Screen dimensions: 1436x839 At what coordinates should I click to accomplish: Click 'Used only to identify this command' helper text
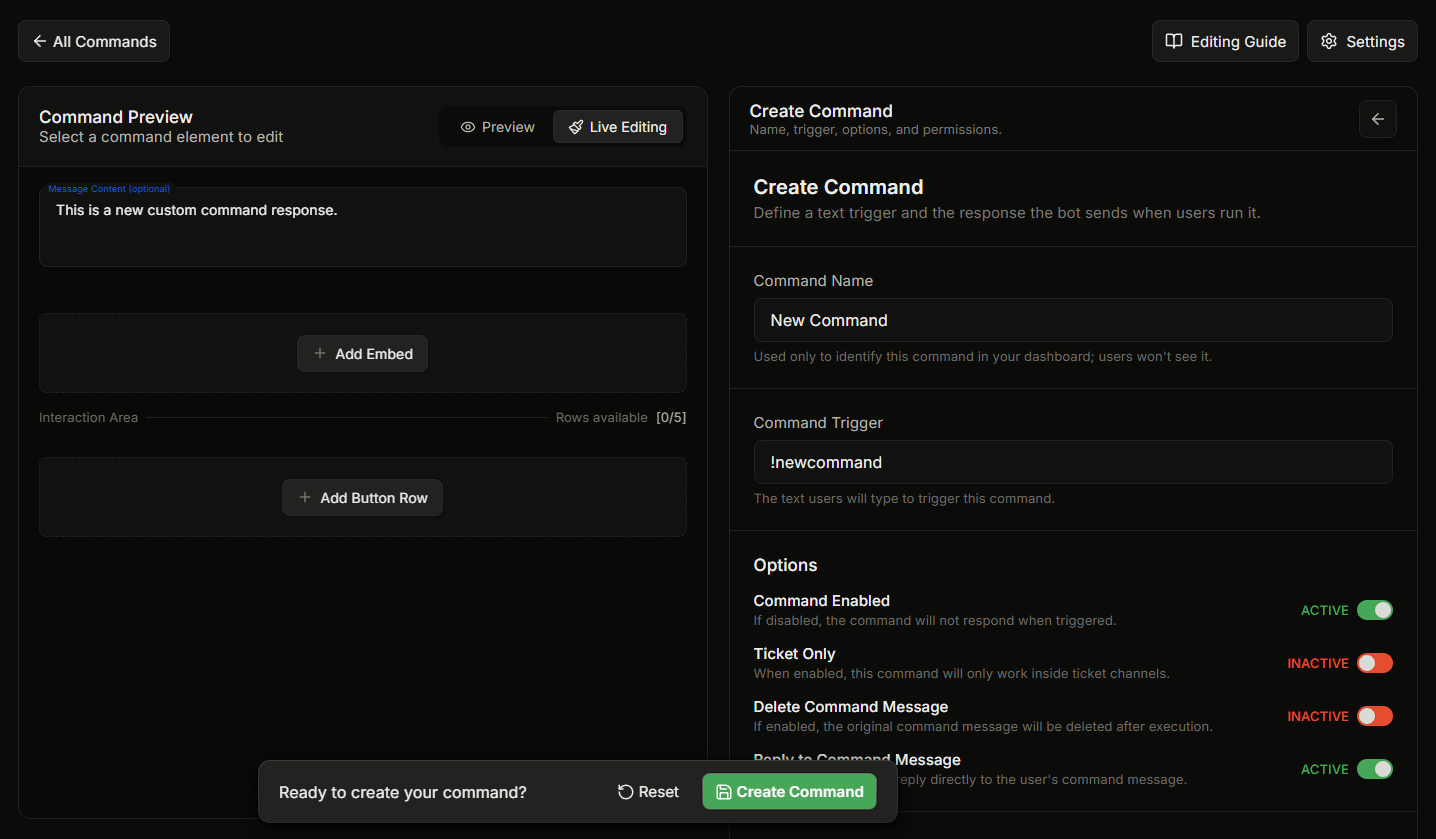(x=982, y=356)
